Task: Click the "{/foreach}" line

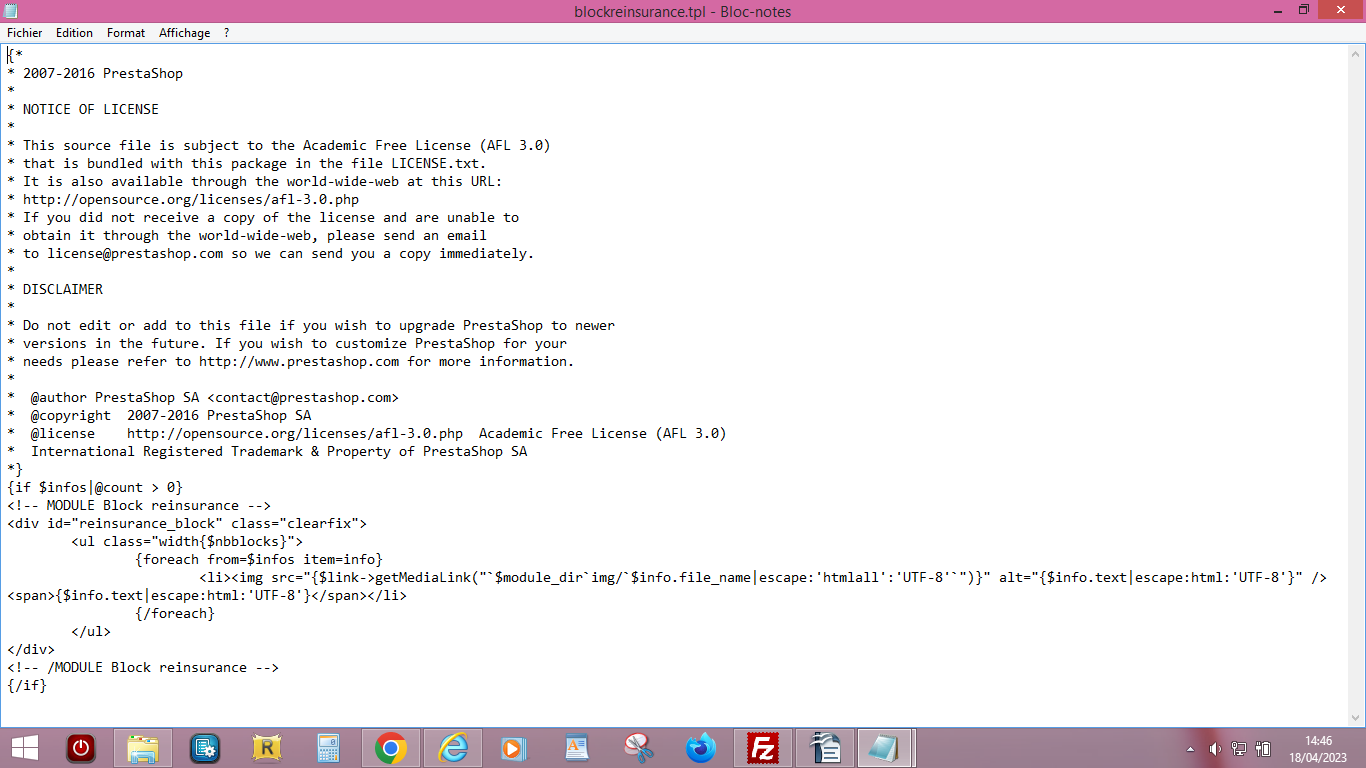Action: (175, 613)
